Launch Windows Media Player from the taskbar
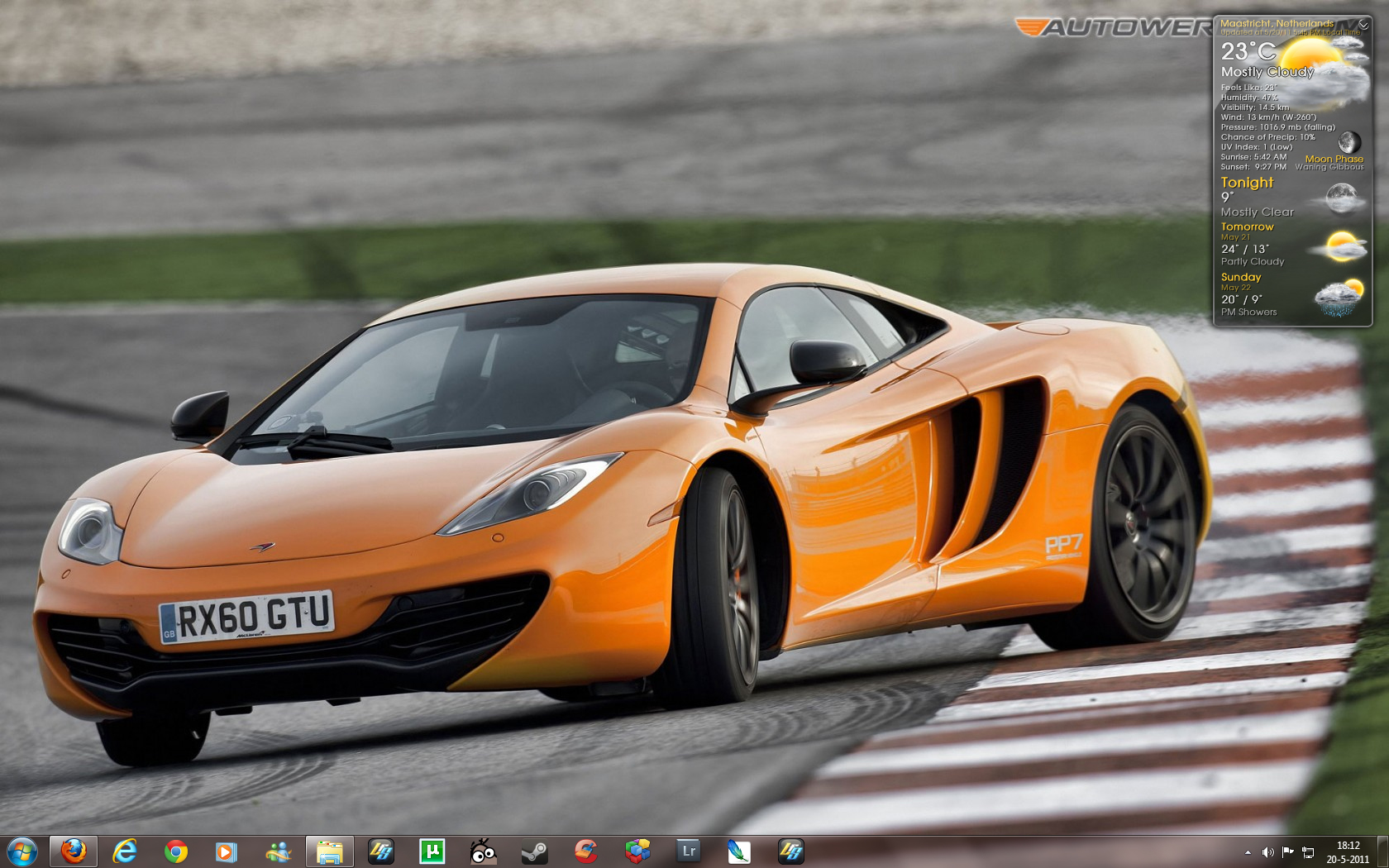1389x868 pixels. pos(227,851)
